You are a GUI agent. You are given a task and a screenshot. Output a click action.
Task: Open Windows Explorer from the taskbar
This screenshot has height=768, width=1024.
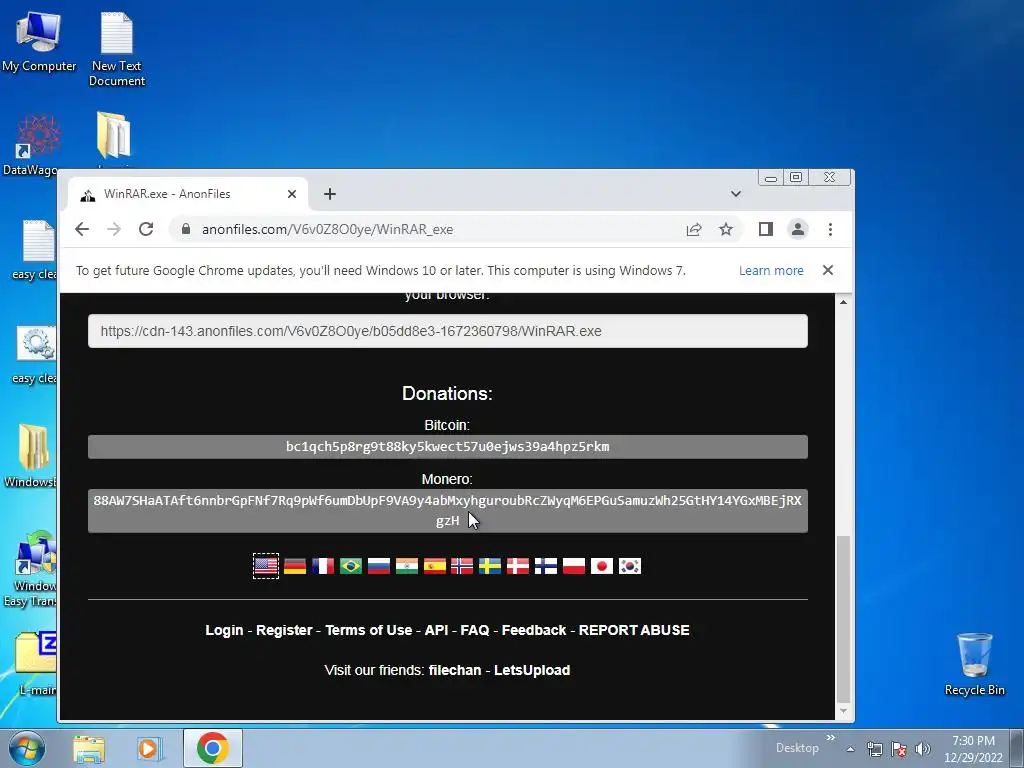tap(89, 749)
